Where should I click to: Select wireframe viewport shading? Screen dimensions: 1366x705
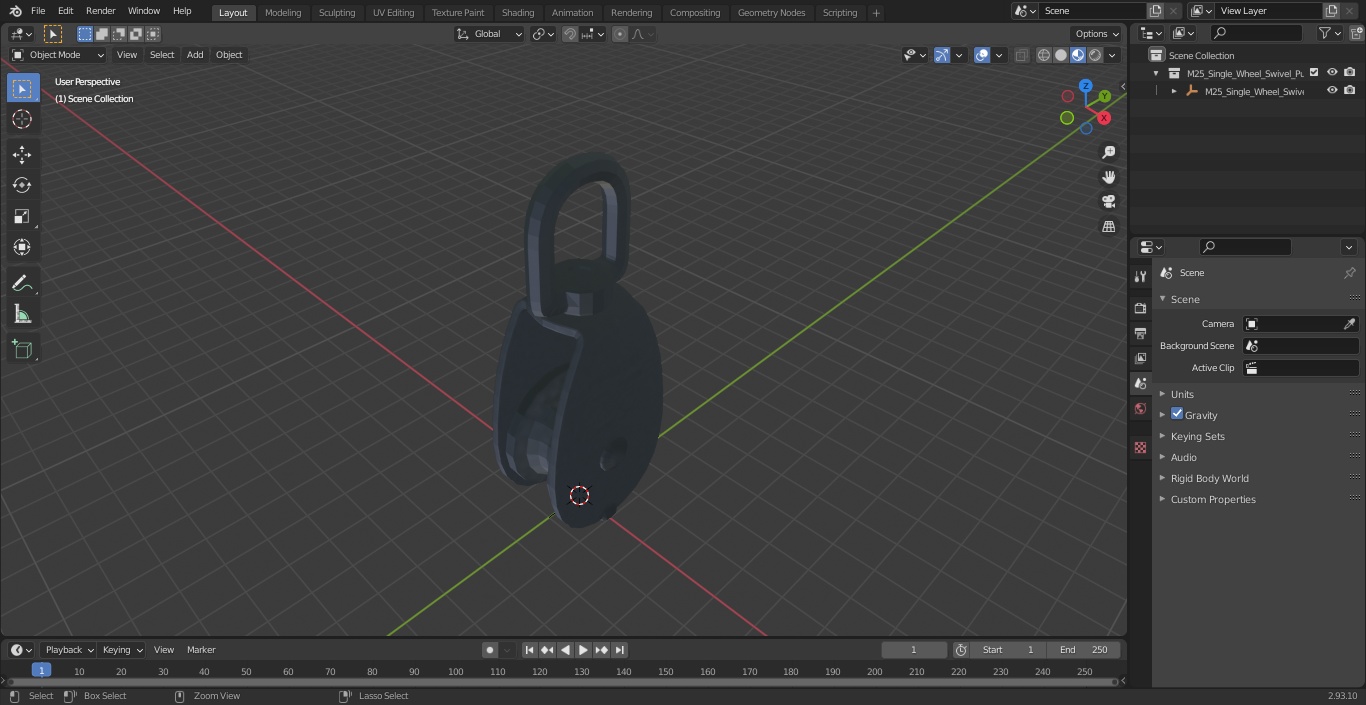coord(1044,55)
